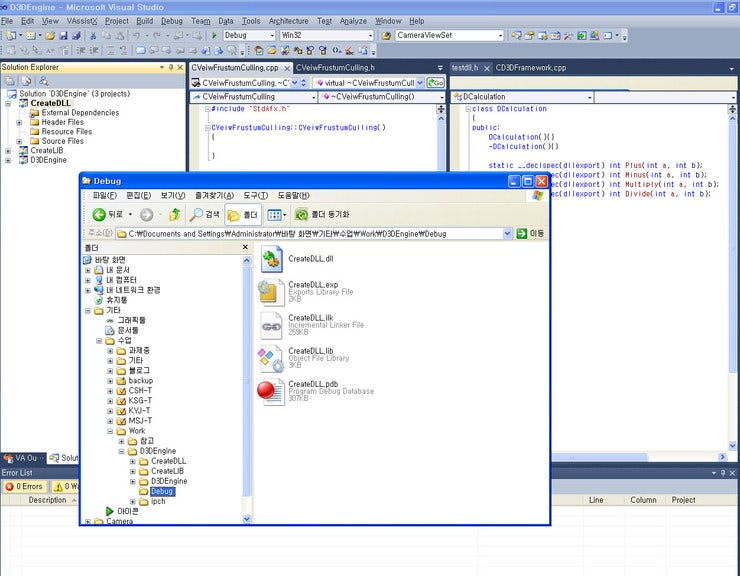This screenshot has width=740, height=576.
Task: Switch to the VA Outline tab
Action: 23,458
